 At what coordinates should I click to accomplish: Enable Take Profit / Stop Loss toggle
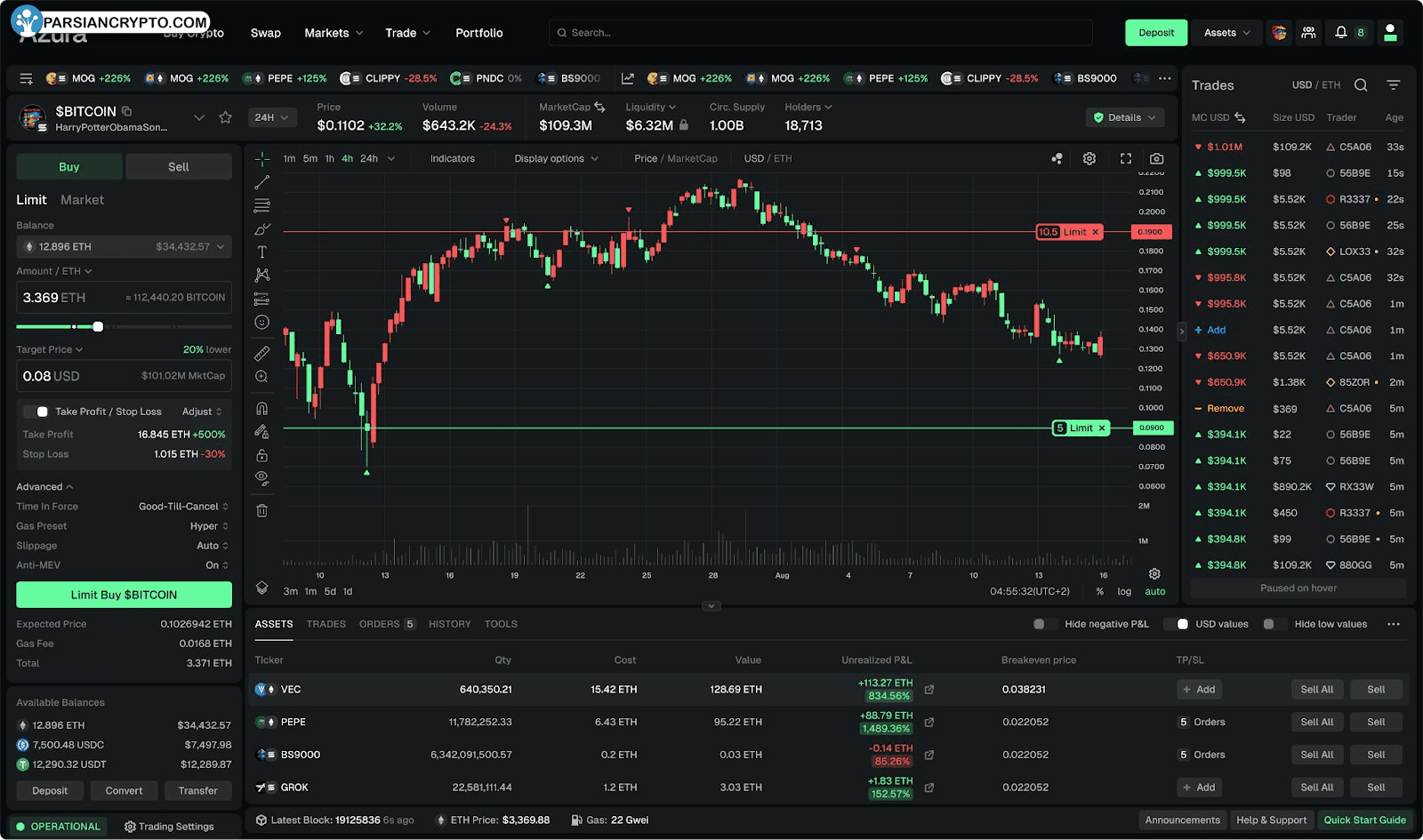[x=36, y=412]
